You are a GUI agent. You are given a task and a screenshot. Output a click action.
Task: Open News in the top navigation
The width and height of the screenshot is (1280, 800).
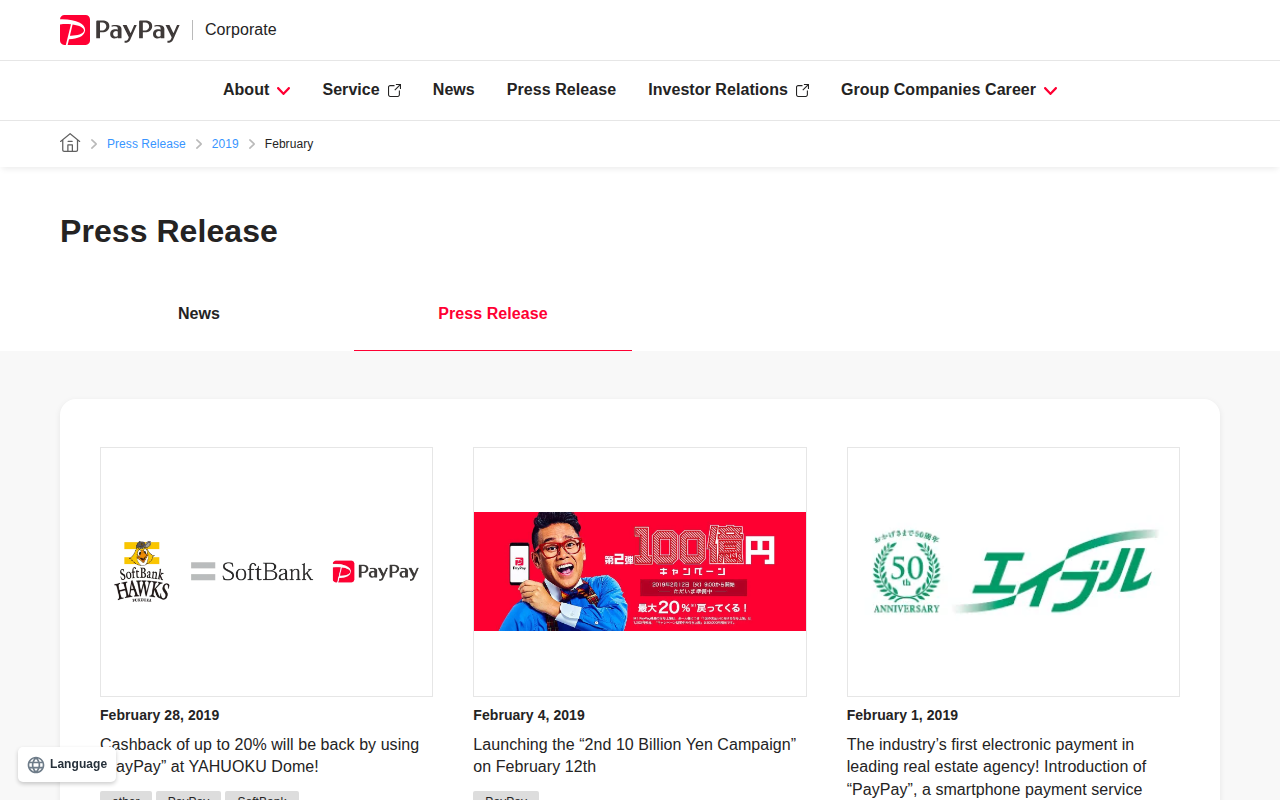[x=453, y=90]
